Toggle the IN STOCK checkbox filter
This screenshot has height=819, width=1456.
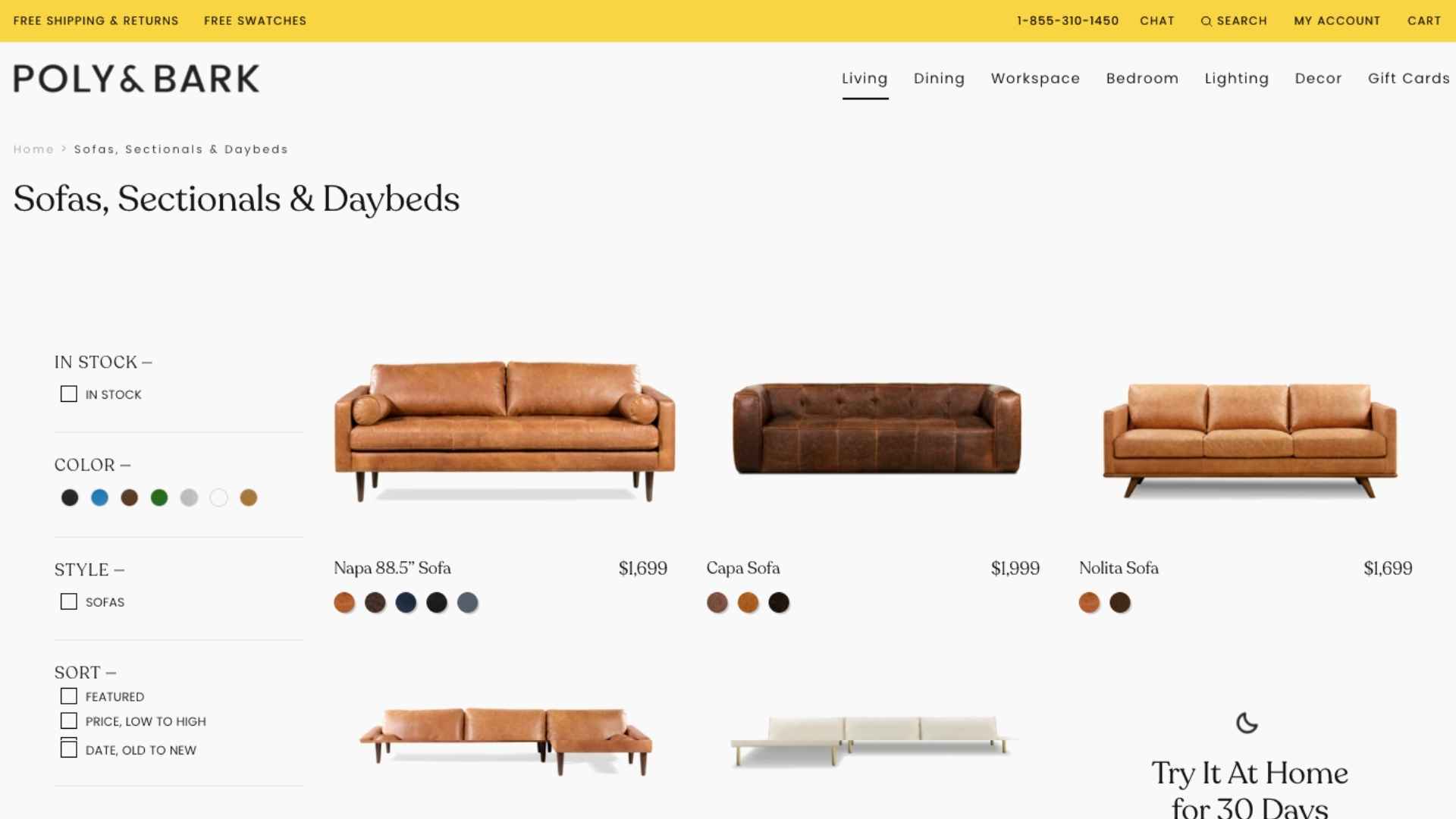click(x=69, y=394)
